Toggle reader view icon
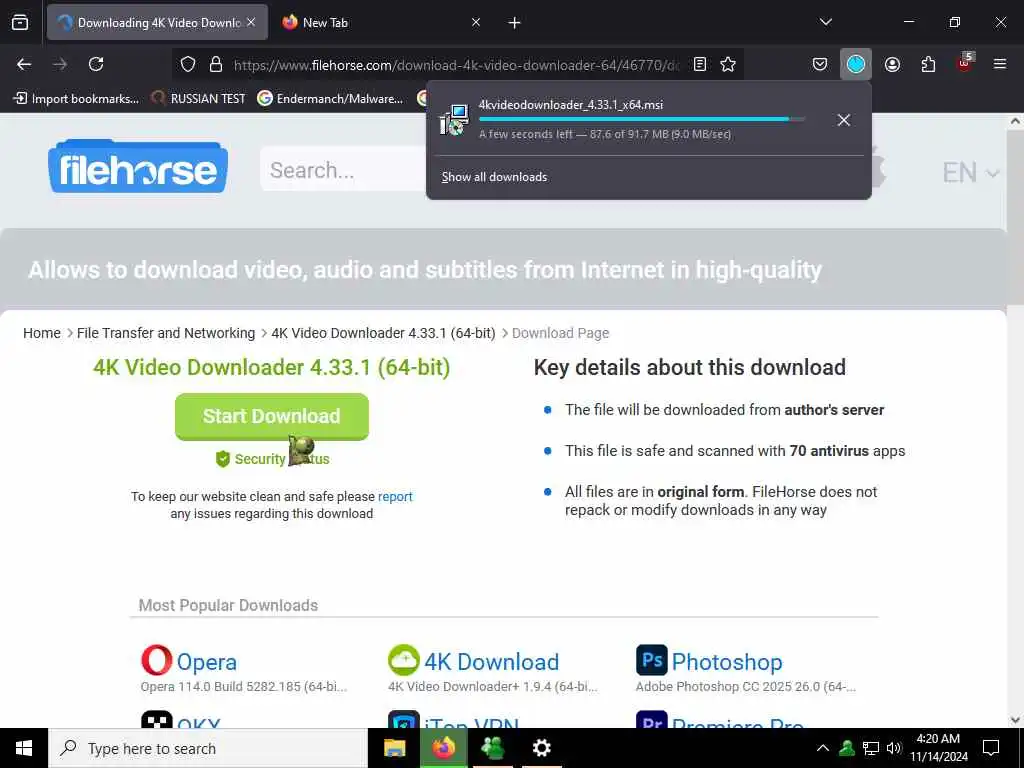Image resolution: width=1024 pixels, height=768 pixels. pos(699,64)
